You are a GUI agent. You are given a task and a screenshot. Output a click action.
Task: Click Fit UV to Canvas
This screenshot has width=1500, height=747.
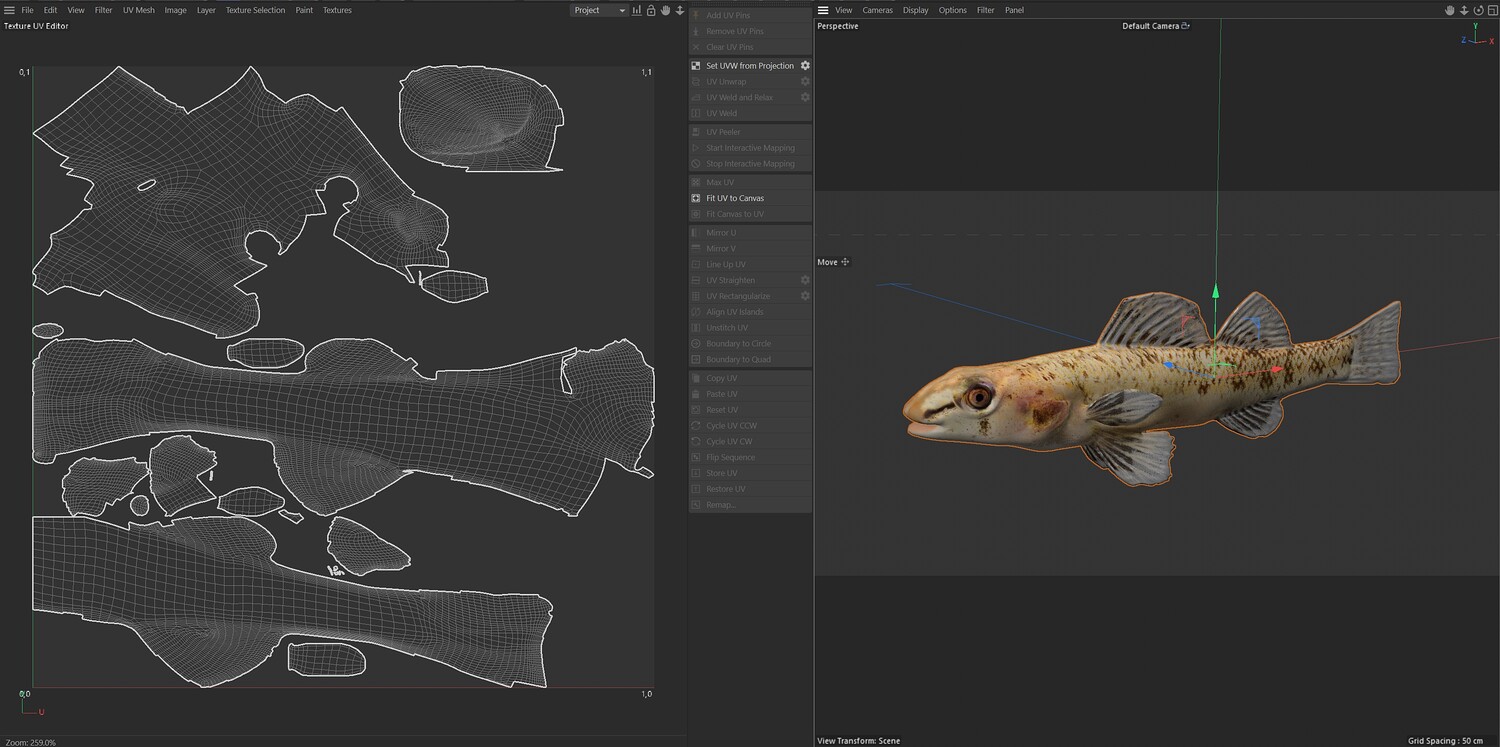tap(734, 198)
